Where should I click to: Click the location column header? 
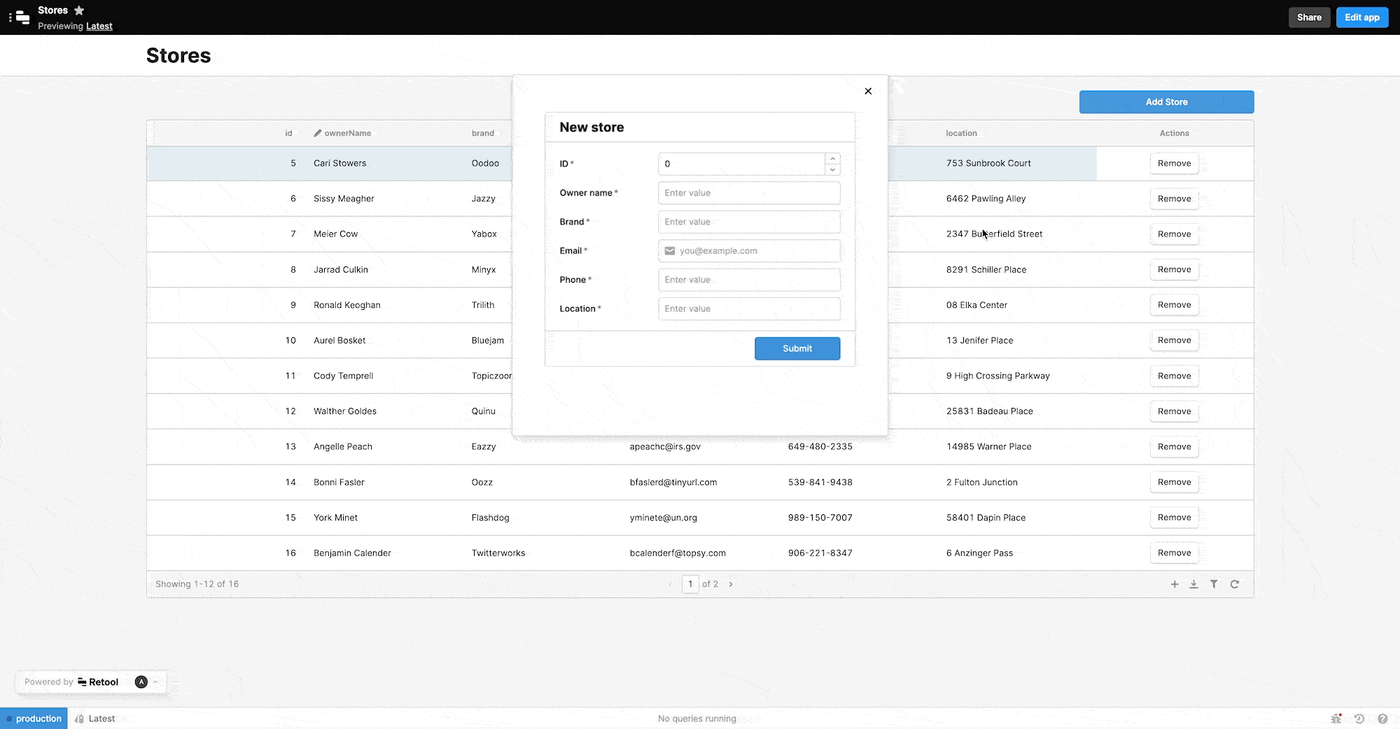click(x=961, y=133)
